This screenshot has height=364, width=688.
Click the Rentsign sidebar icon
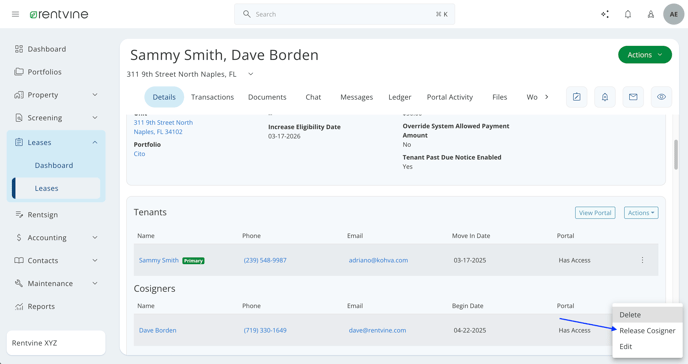(18, 214)
